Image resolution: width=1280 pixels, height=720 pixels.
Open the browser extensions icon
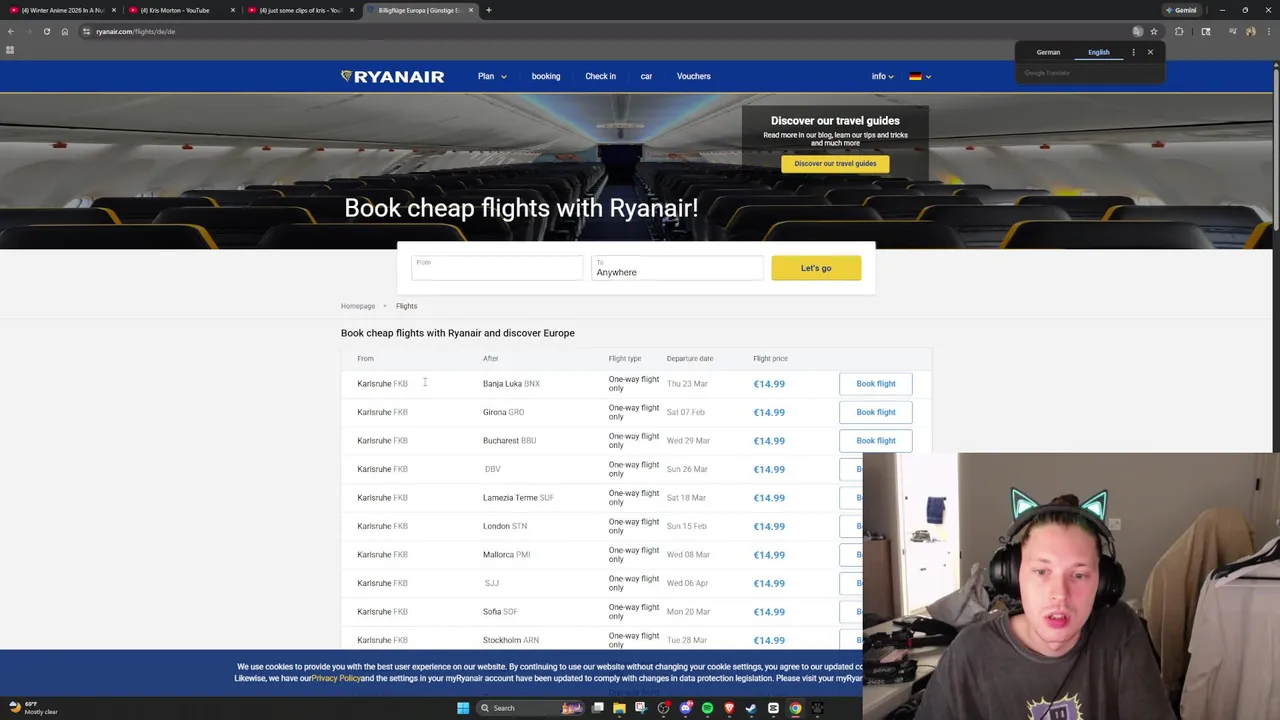pos(1179,31)
